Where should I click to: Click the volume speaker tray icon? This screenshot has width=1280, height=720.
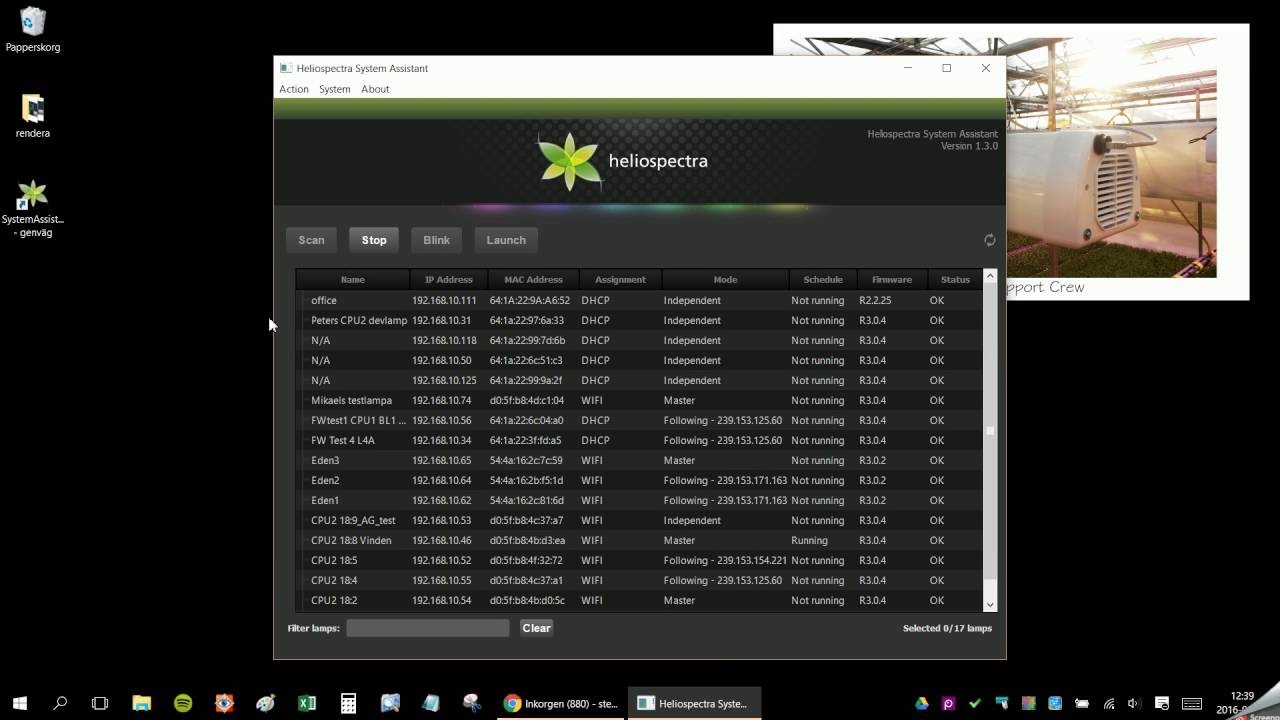coord(1134,703)
